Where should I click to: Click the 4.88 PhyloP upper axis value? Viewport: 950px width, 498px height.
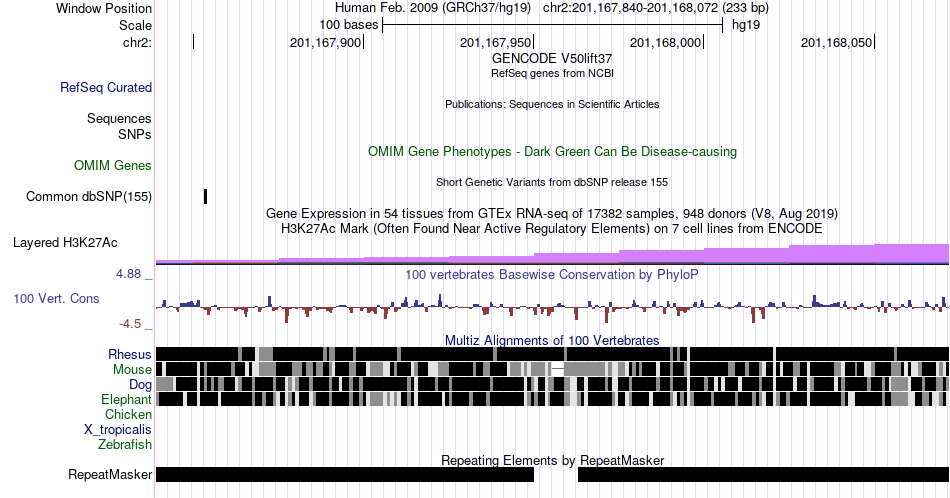click(128, 274)
